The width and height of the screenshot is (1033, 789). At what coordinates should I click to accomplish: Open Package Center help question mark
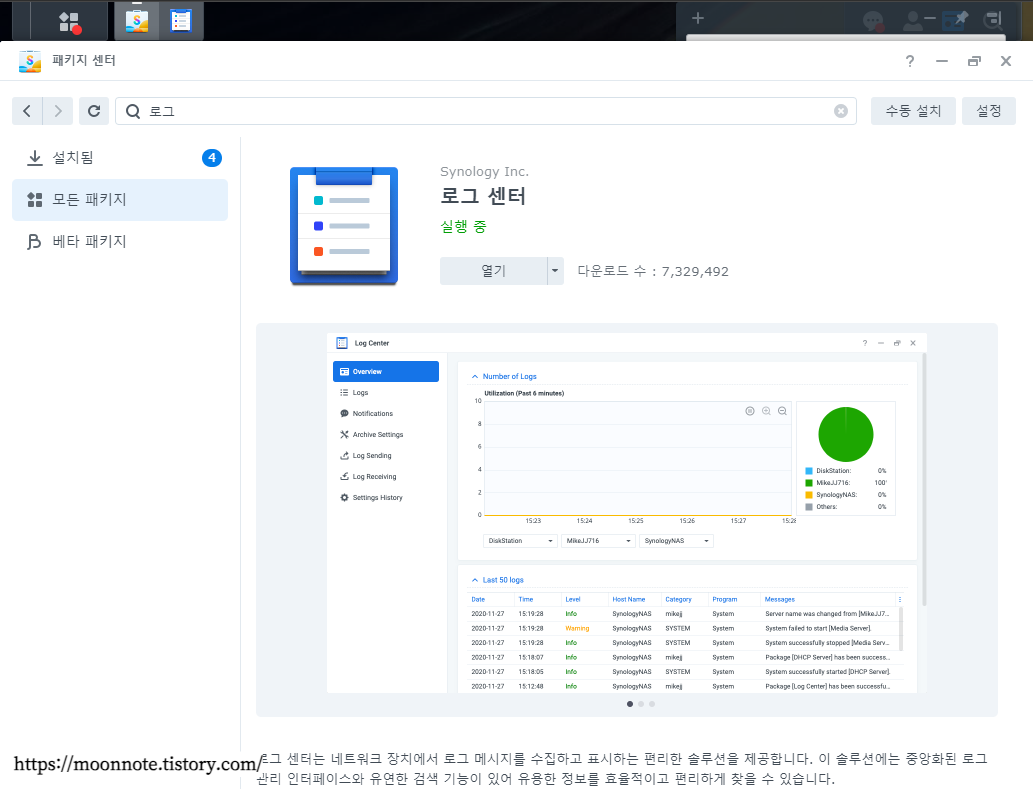tap(910, 61)
